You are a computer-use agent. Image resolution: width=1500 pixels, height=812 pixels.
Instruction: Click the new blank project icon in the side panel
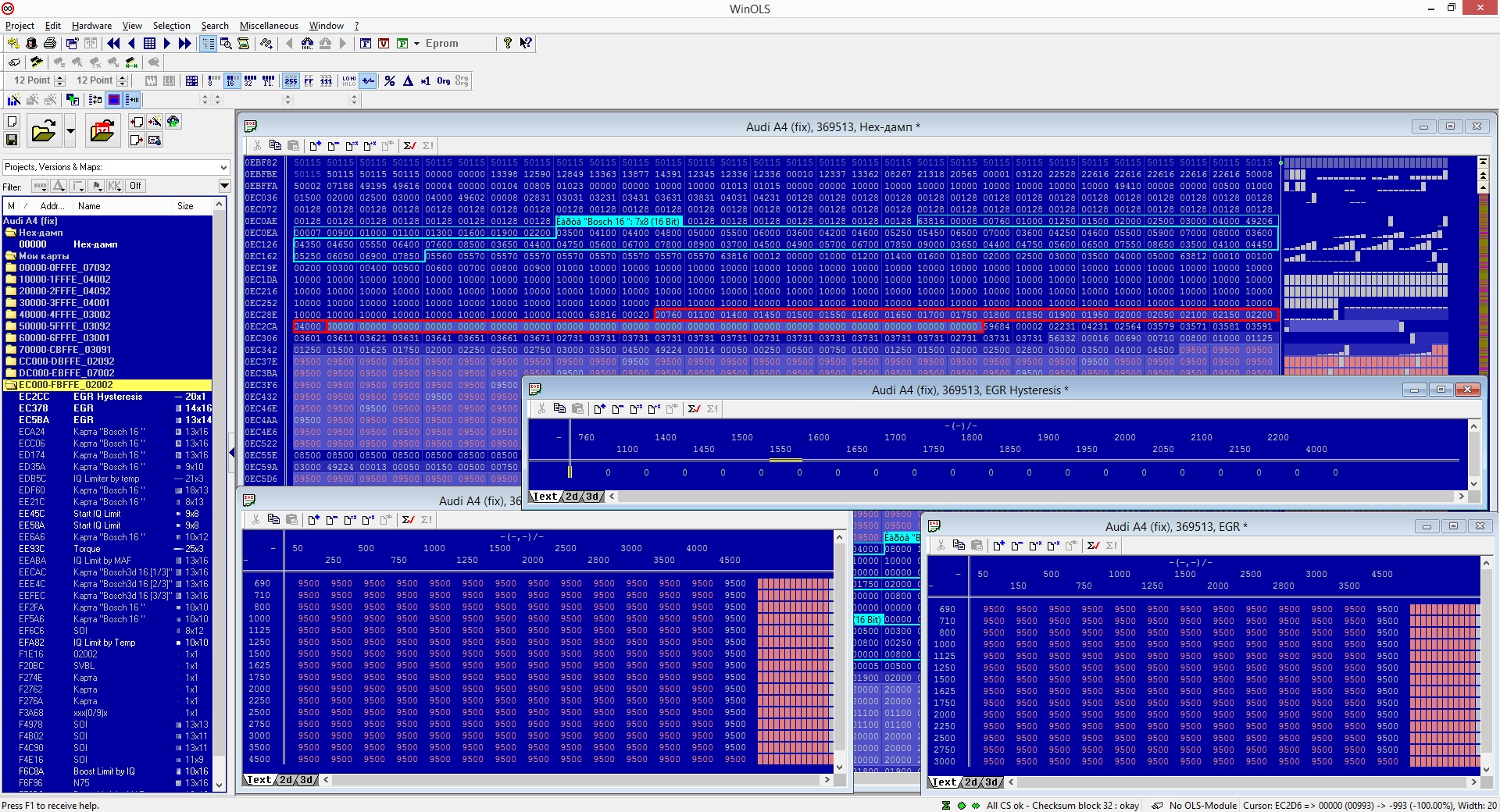12,122
